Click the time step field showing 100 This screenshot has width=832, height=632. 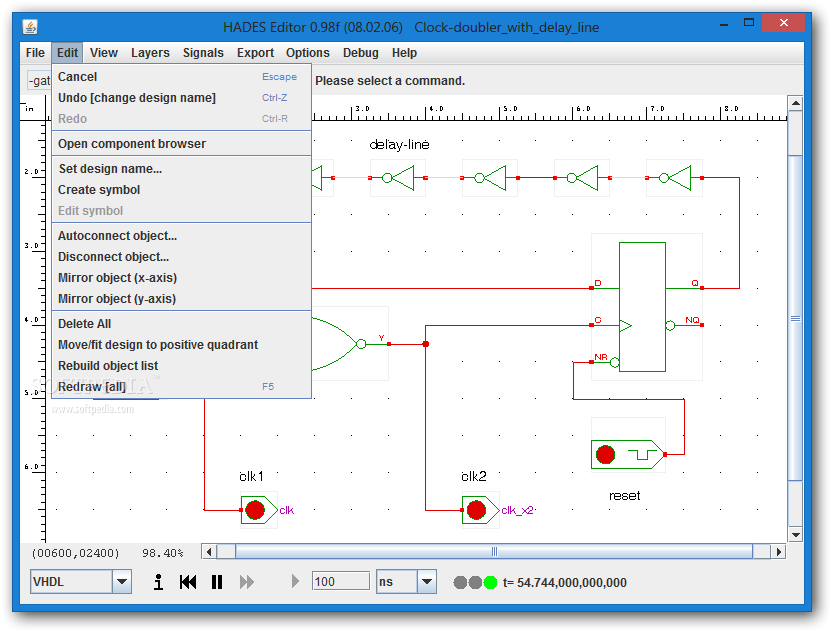(341, 582)
